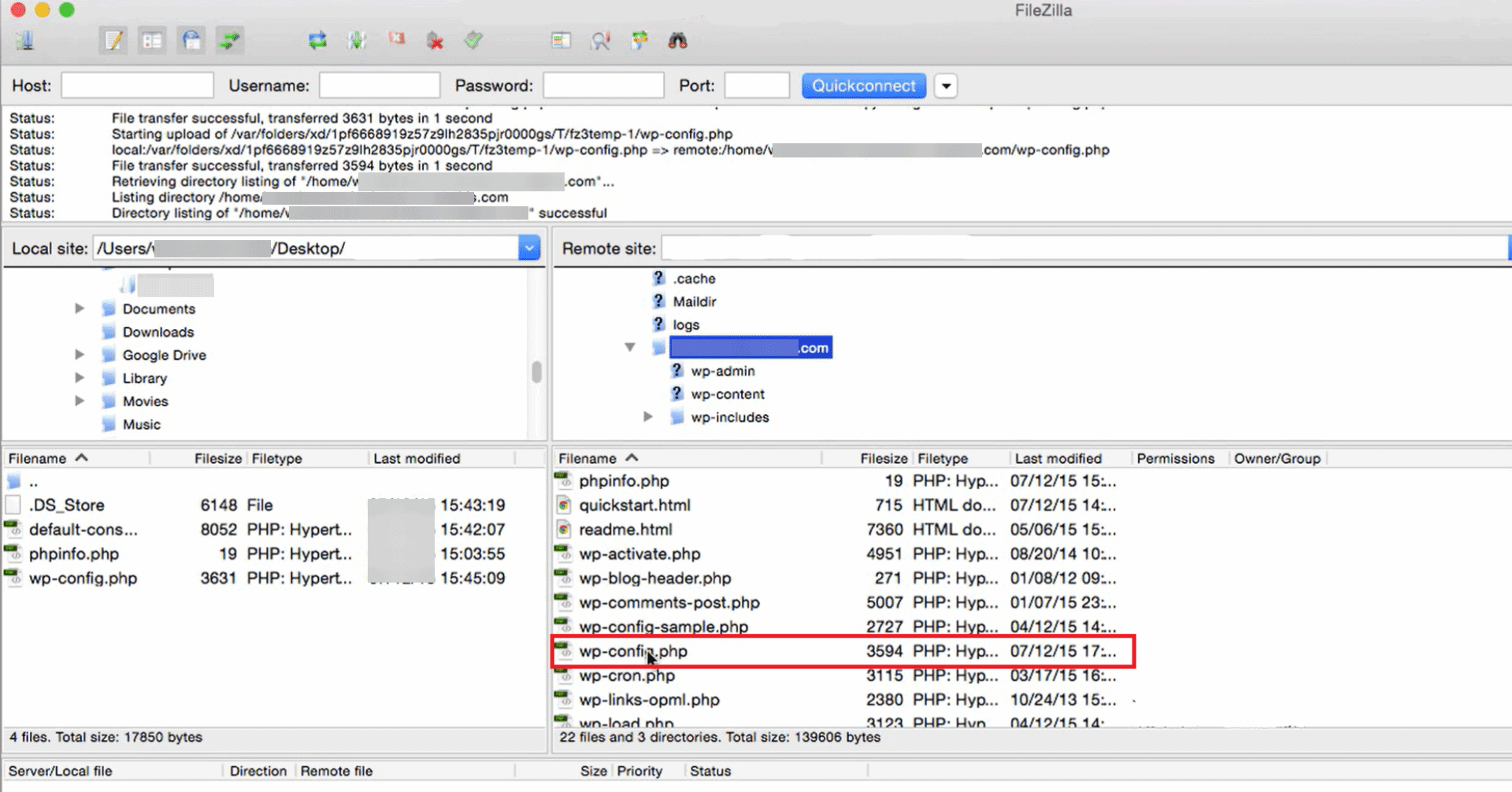Search for files with binoculars icon
The height and width of the screenshot is (792, 1512).
[x=678, y=40]
